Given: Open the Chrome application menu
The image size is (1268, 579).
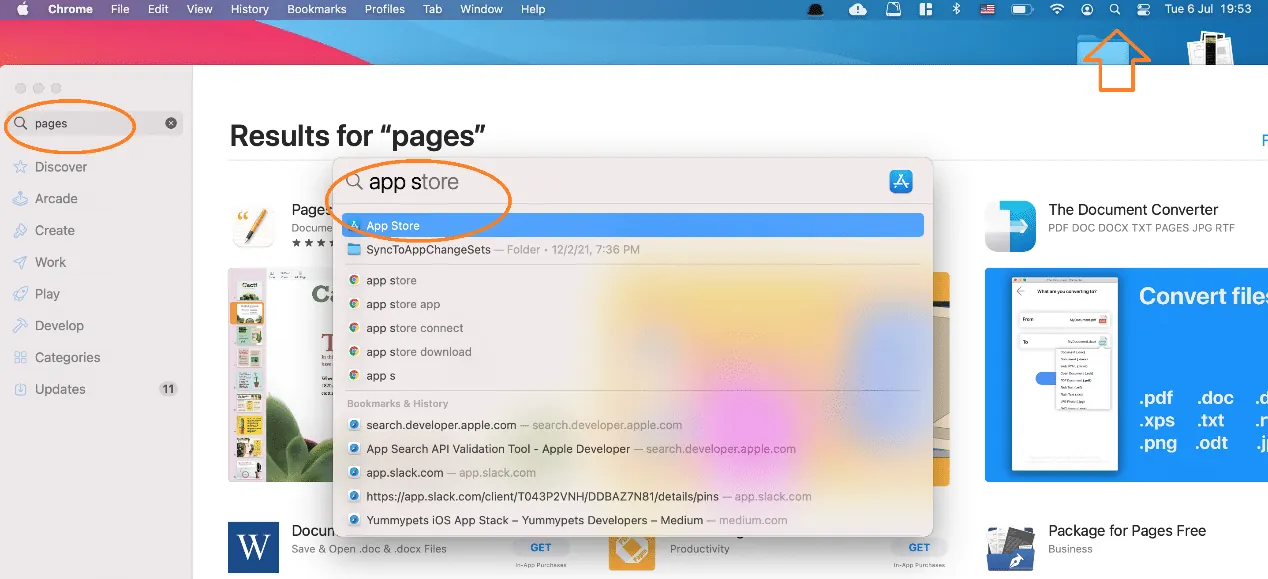Looking at the screenshot, I should pyautogui.click(x=70, y=9).
